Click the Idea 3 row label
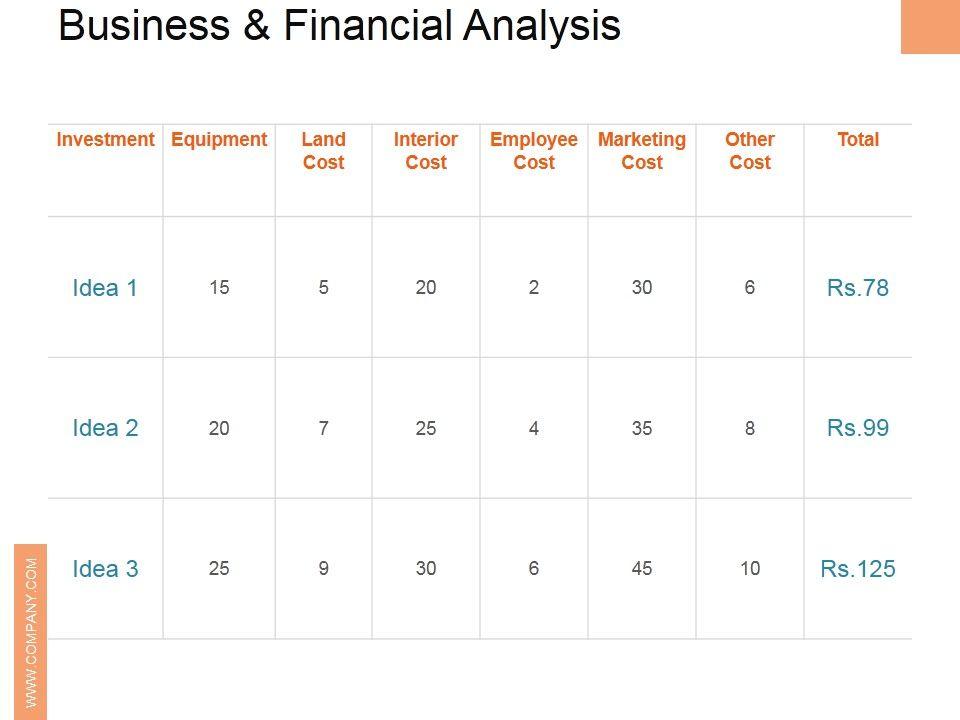 [x=105, y=569]
